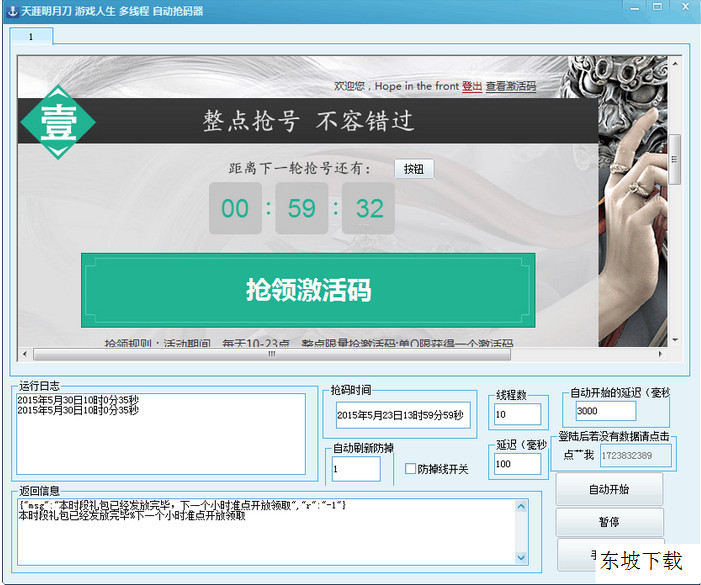Click the 点我 button
Viewport: 701px width, 585px height.
click(x=577, y=455)
